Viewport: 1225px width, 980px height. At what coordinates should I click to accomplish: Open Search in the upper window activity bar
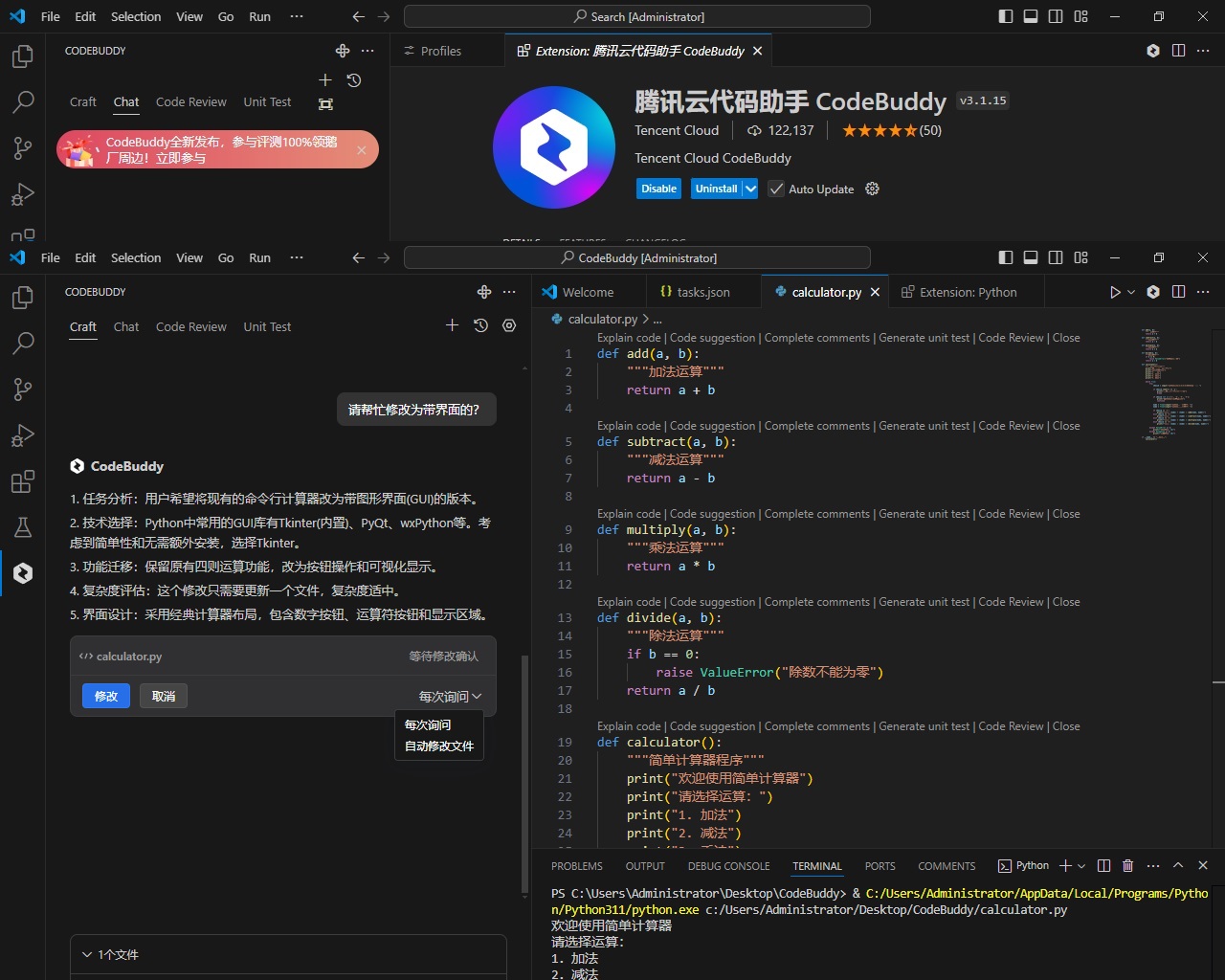[23, 101]
